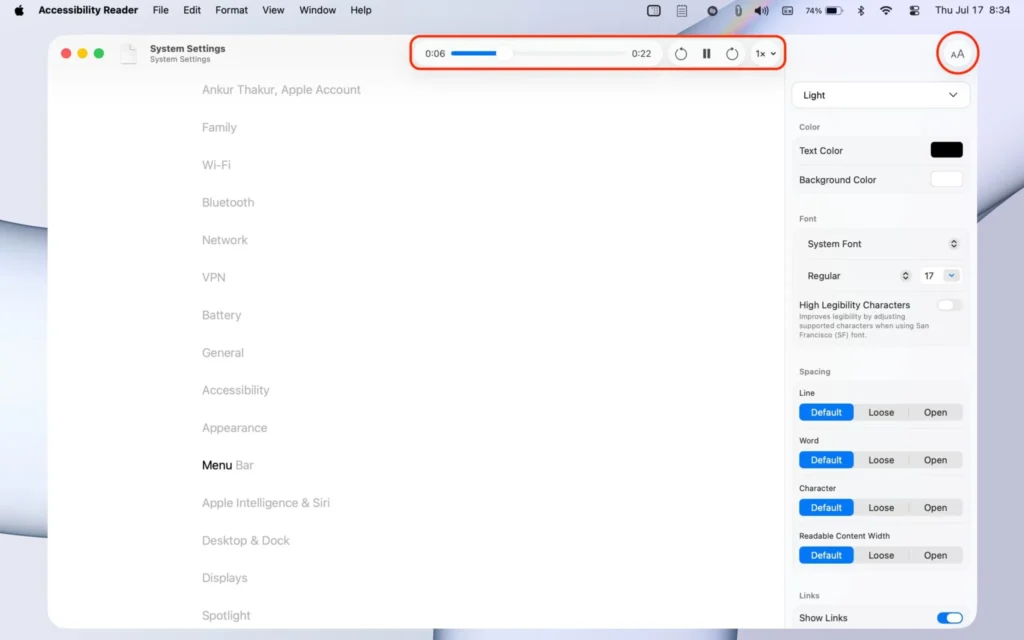Pause the spoken content playback

pos(706,54)
